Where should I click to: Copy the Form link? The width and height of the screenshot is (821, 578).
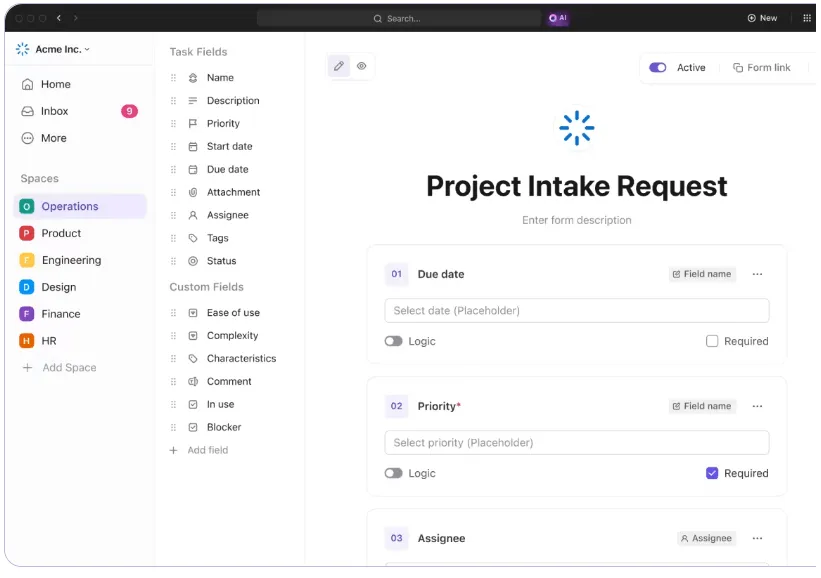761,68
